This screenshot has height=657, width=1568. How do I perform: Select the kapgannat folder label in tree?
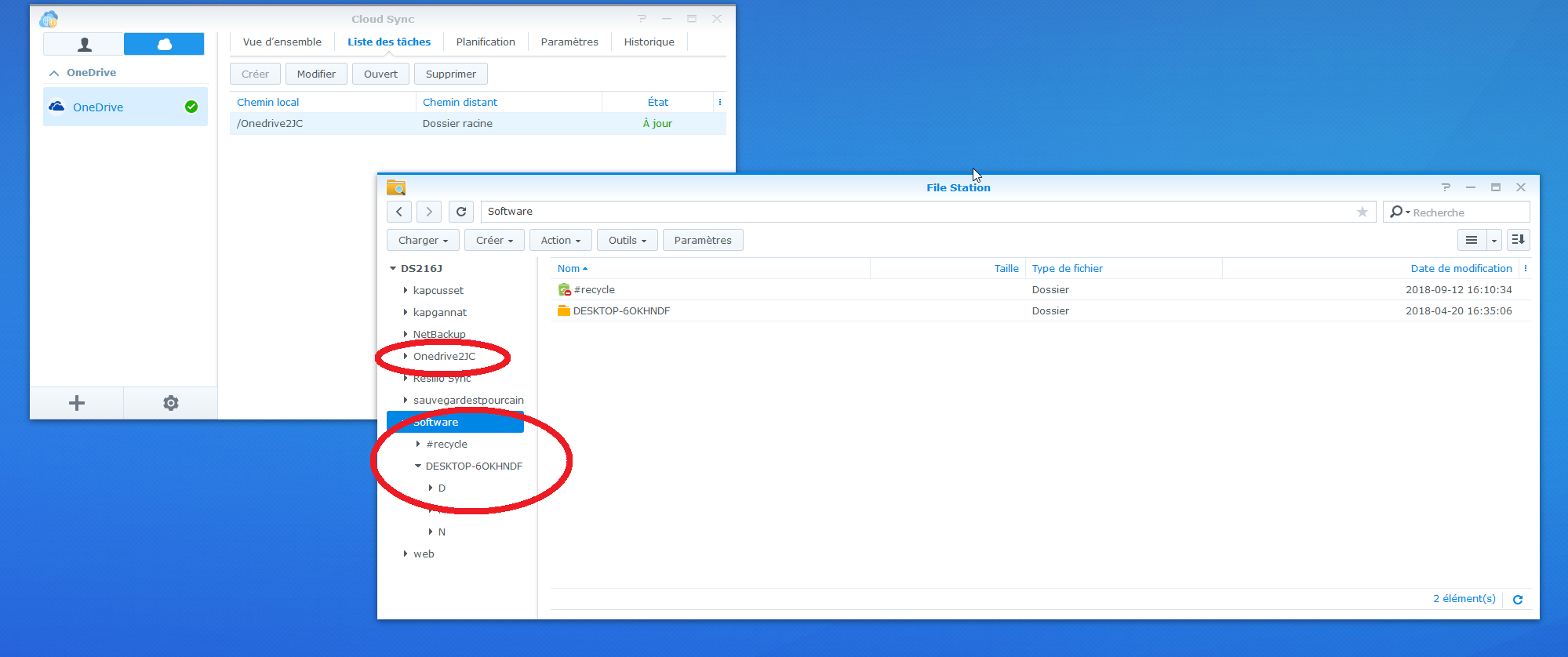440,313
